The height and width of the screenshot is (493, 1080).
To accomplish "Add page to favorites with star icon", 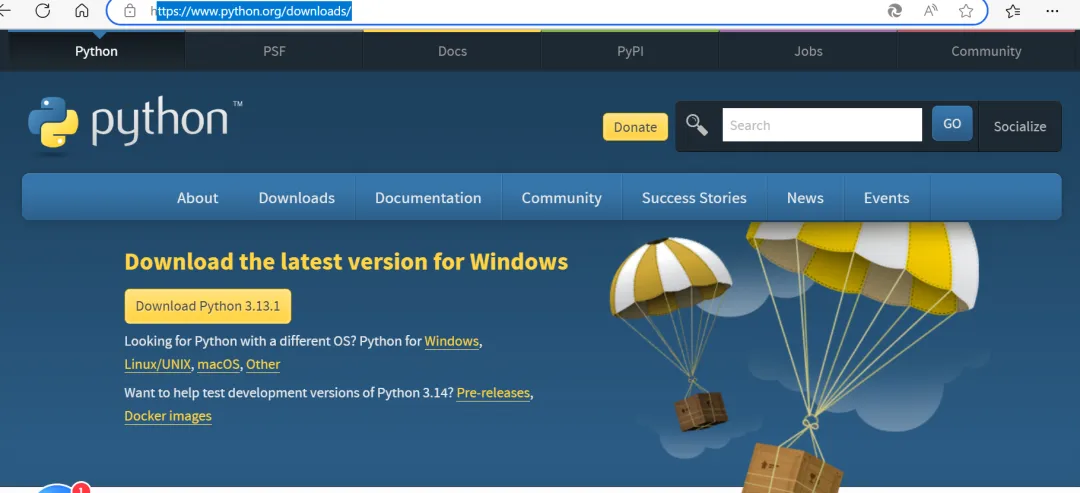I will pos(966,11).
